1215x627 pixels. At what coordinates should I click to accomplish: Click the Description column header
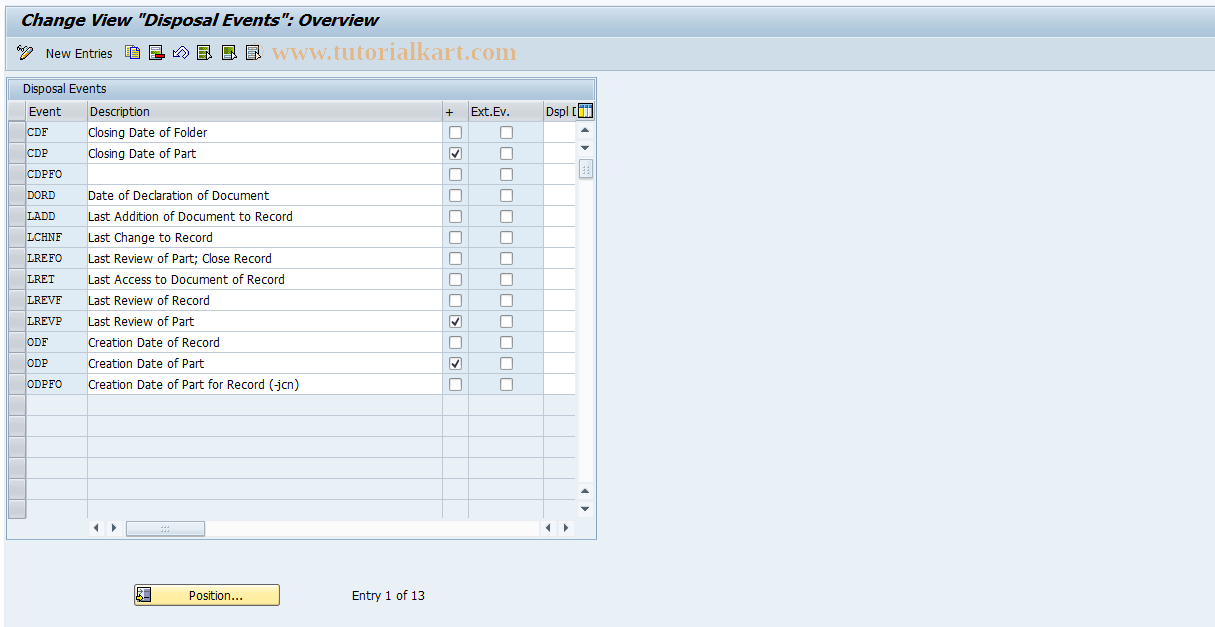(265, 111)
